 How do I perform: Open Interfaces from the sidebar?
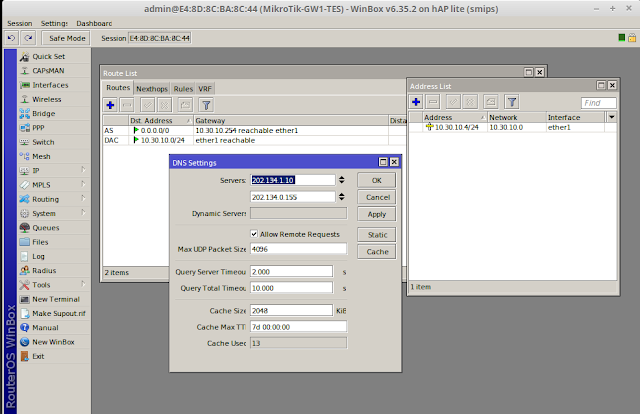click(50, 85)
